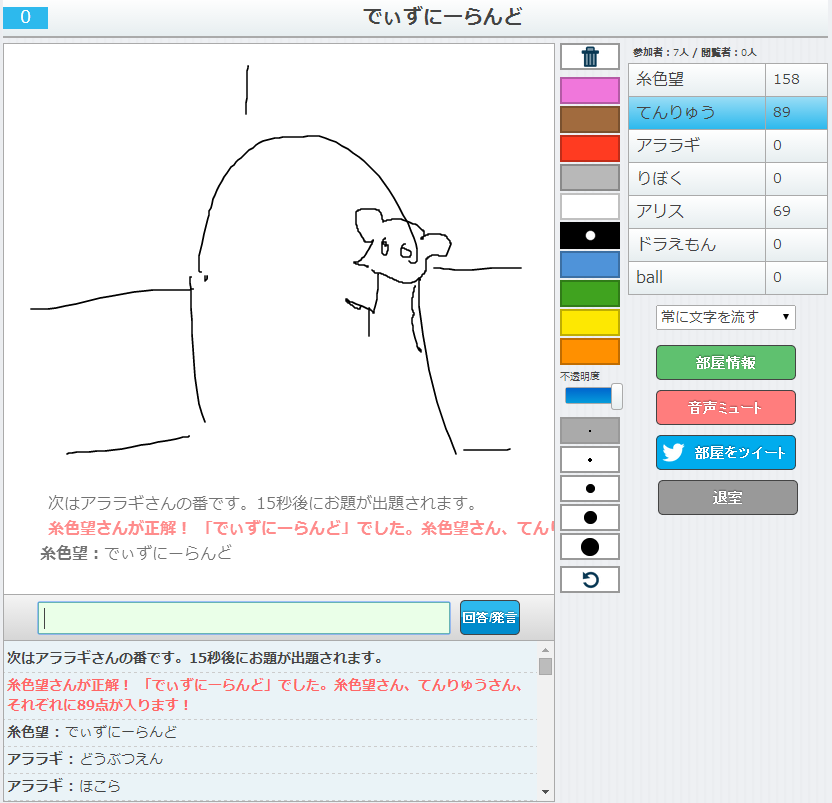Mute audio with 音声ミュート button
The height and width of the screenshot is (803, 832).
pyautogui.click(x=725, y=408)
